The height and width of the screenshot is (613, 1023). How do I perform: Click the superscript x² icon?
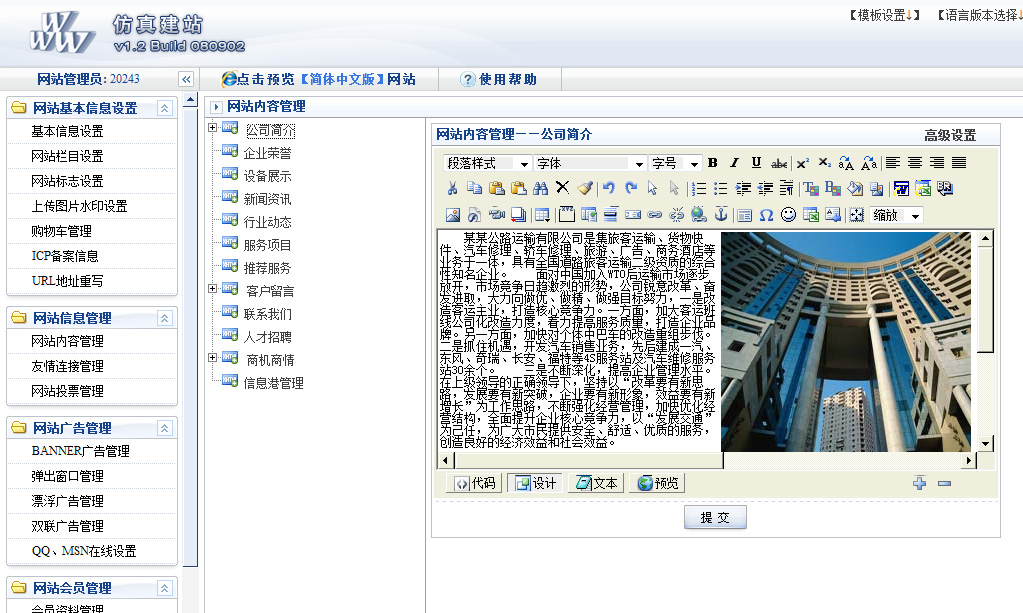802,163
